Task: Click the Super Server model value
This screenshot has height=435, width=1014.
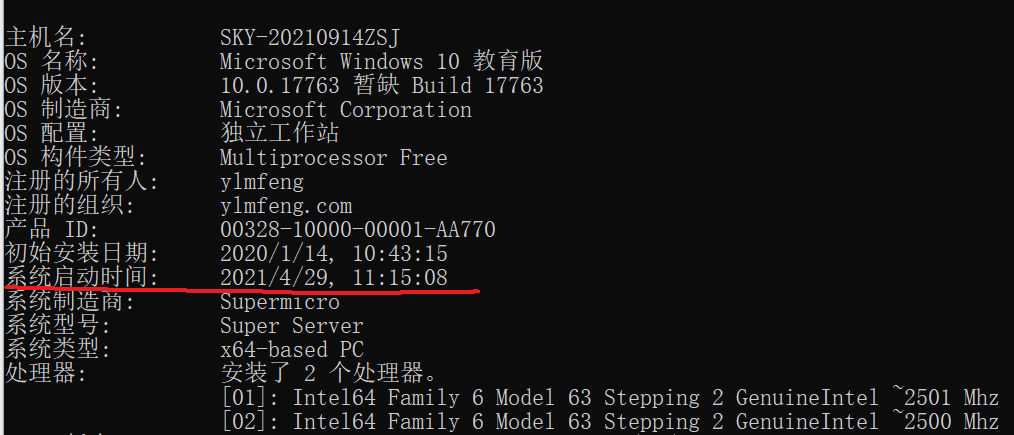Action: 292,325
